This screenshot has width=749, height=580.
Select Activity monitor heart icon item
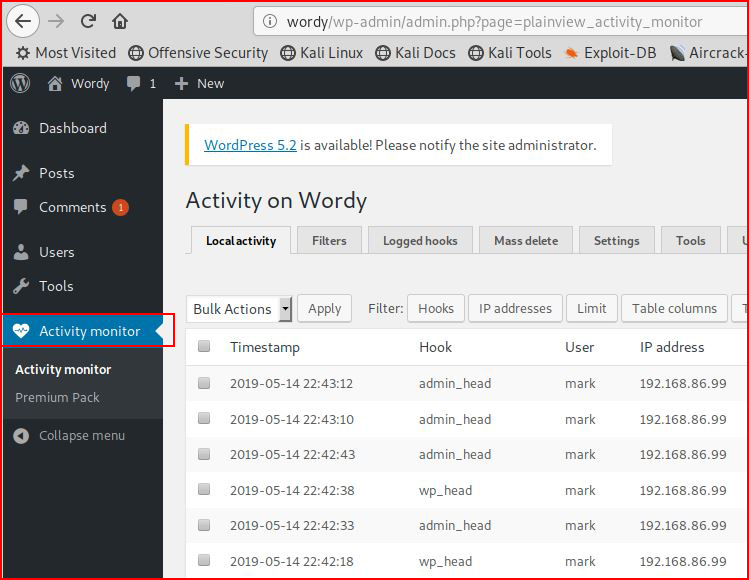click(x=82, y=331)
